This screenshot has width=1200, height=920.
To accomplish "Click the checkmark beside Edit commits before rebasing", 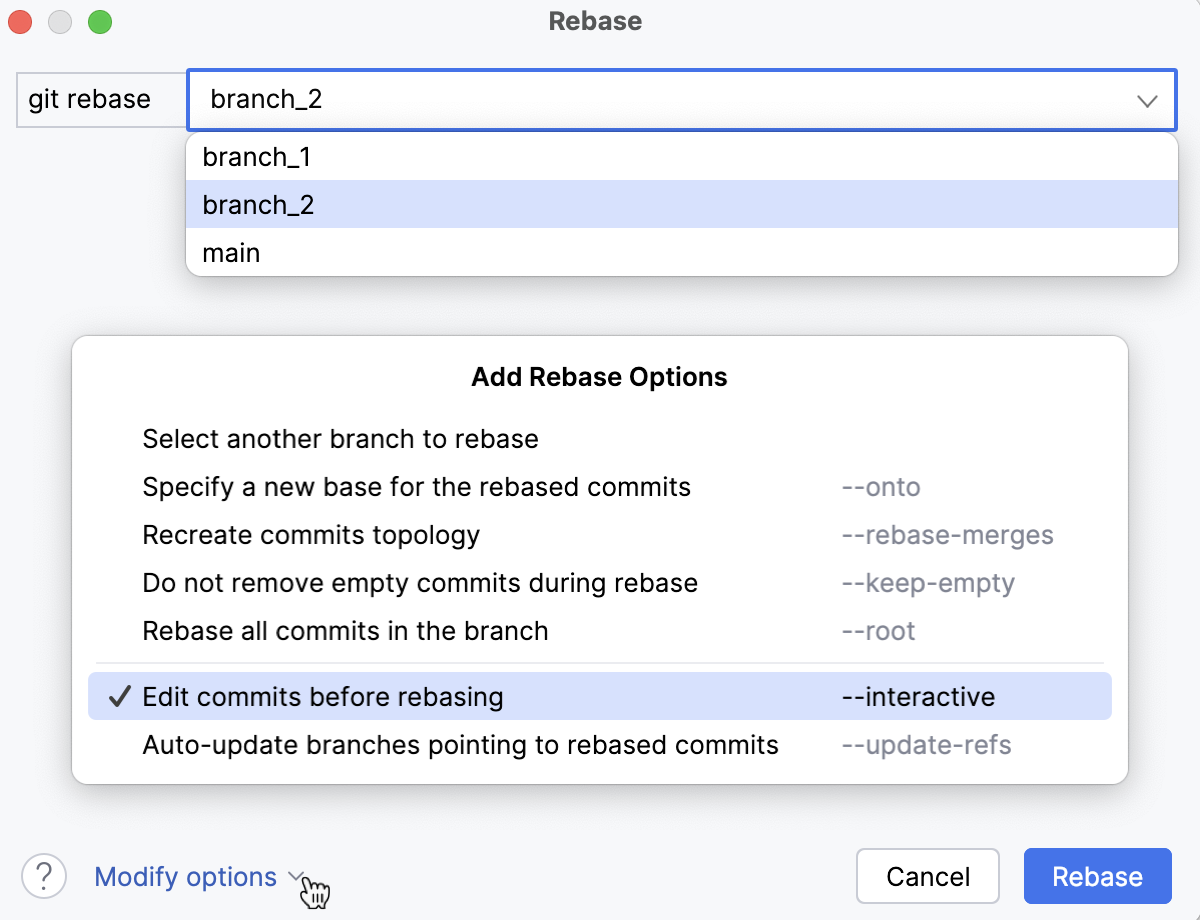I will [119, 696].
